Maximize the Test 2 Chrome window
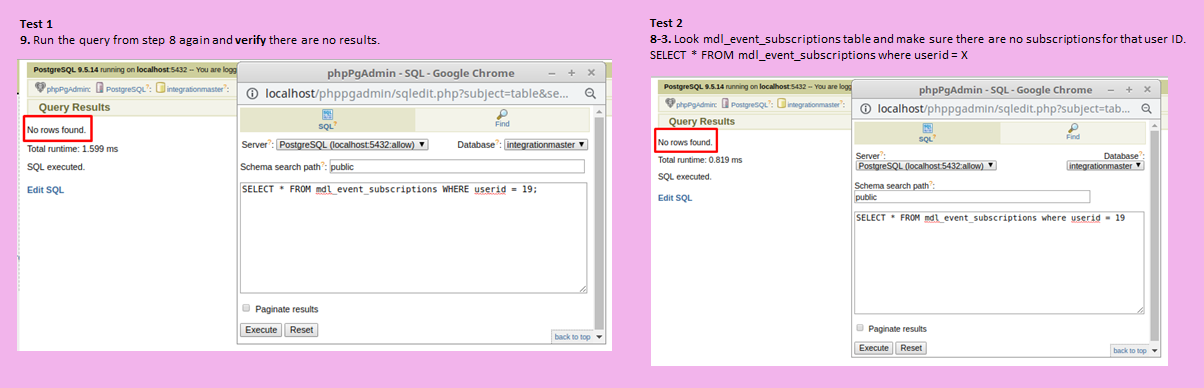The width and height of the screenshot is (1204, 388). click(x=1128, y=90)
